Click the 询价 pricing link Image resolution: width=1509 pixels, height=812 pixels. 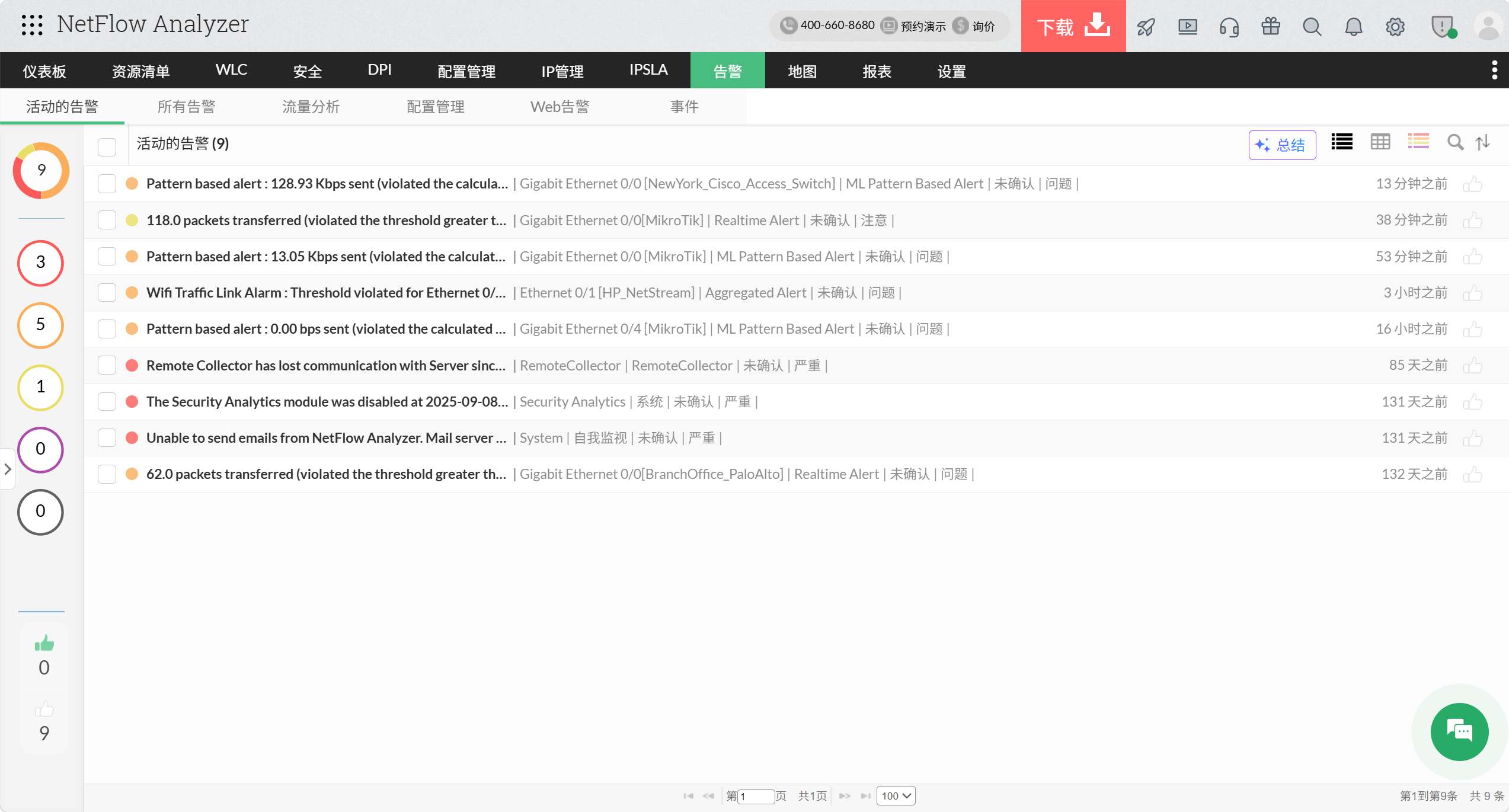coord(974,26)
